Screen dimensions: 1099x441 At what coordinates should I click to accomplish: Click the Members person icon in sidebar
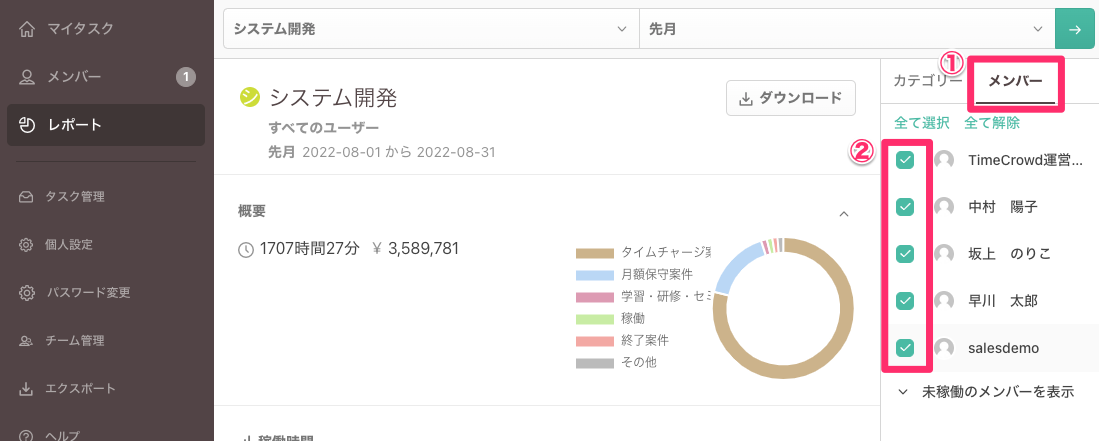tap(27, 77)
